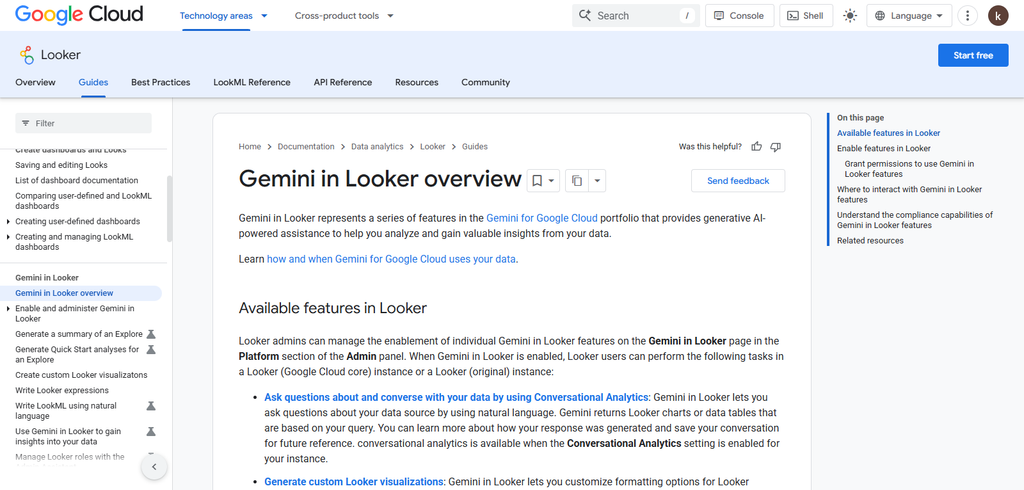Switch to the API Reference tab
The image size is (1024, 490).
(343, 82)
